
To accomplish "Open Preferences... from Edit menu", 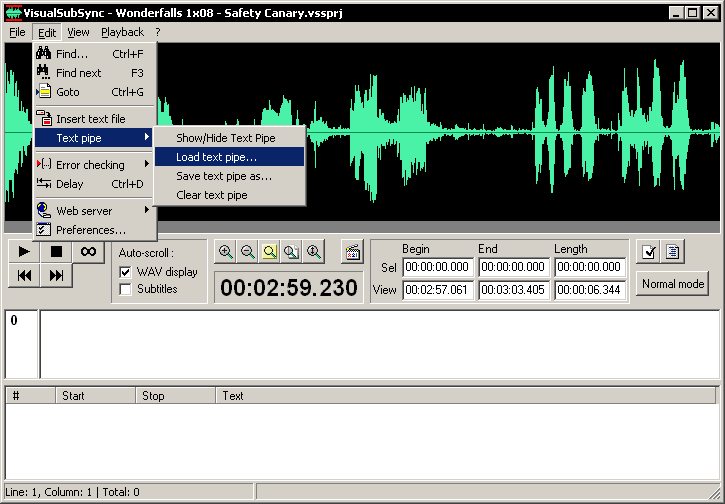I will (x=90, y=230).
